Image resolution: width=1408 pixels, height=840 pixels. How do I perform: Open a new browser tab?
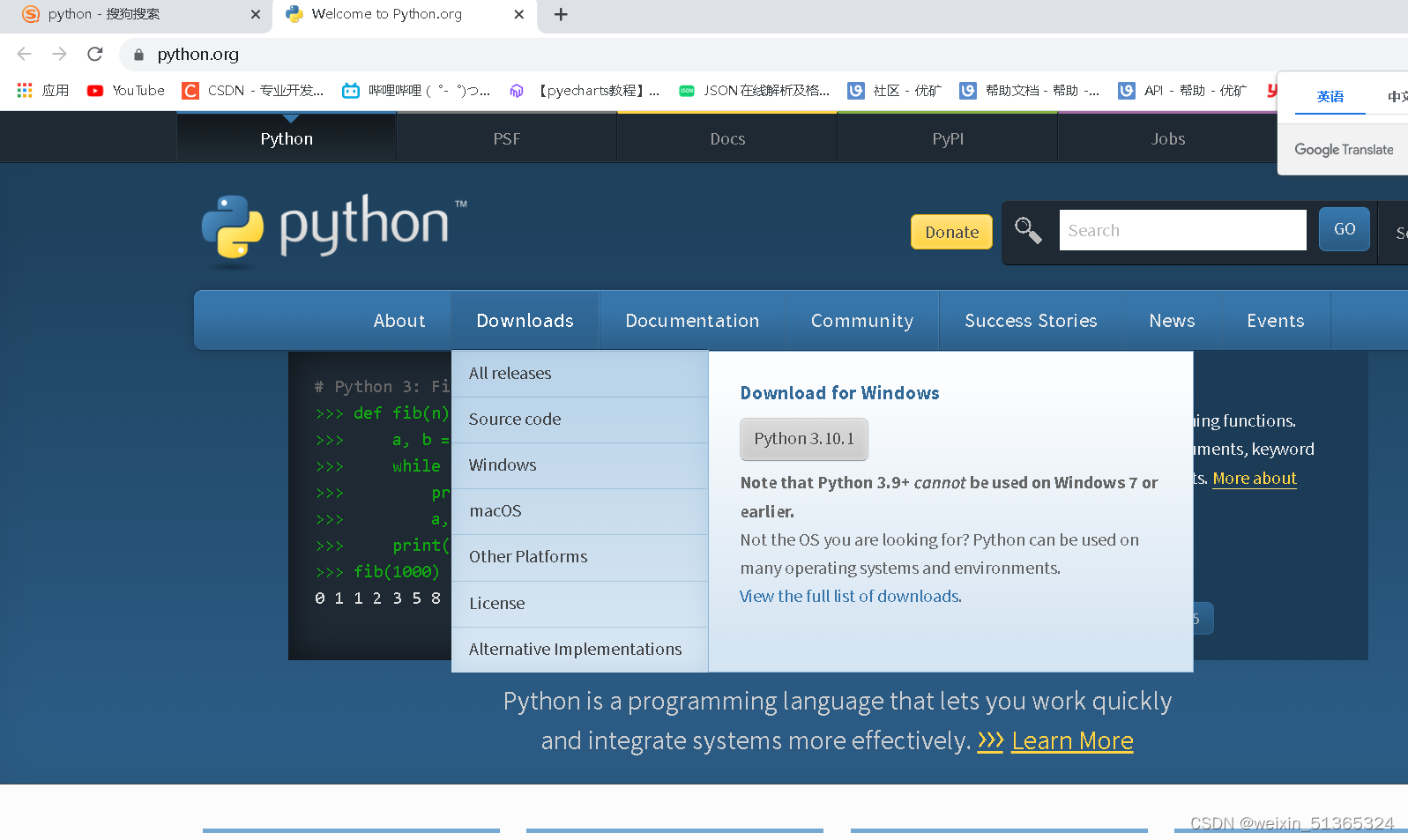561,14
